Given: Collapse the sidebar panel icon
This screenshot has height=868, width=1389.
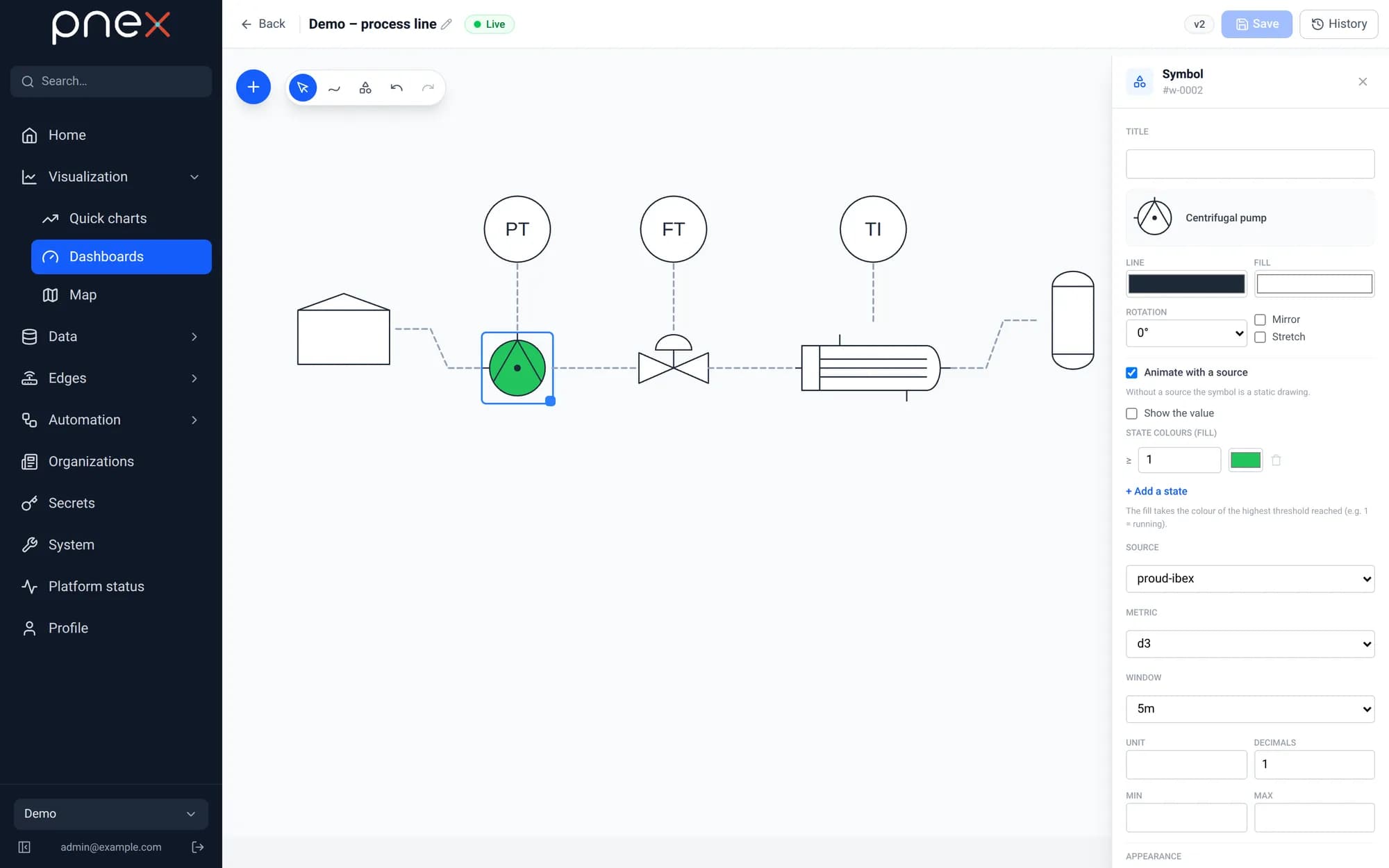Looking at the screenshot, I should (24, 847).
